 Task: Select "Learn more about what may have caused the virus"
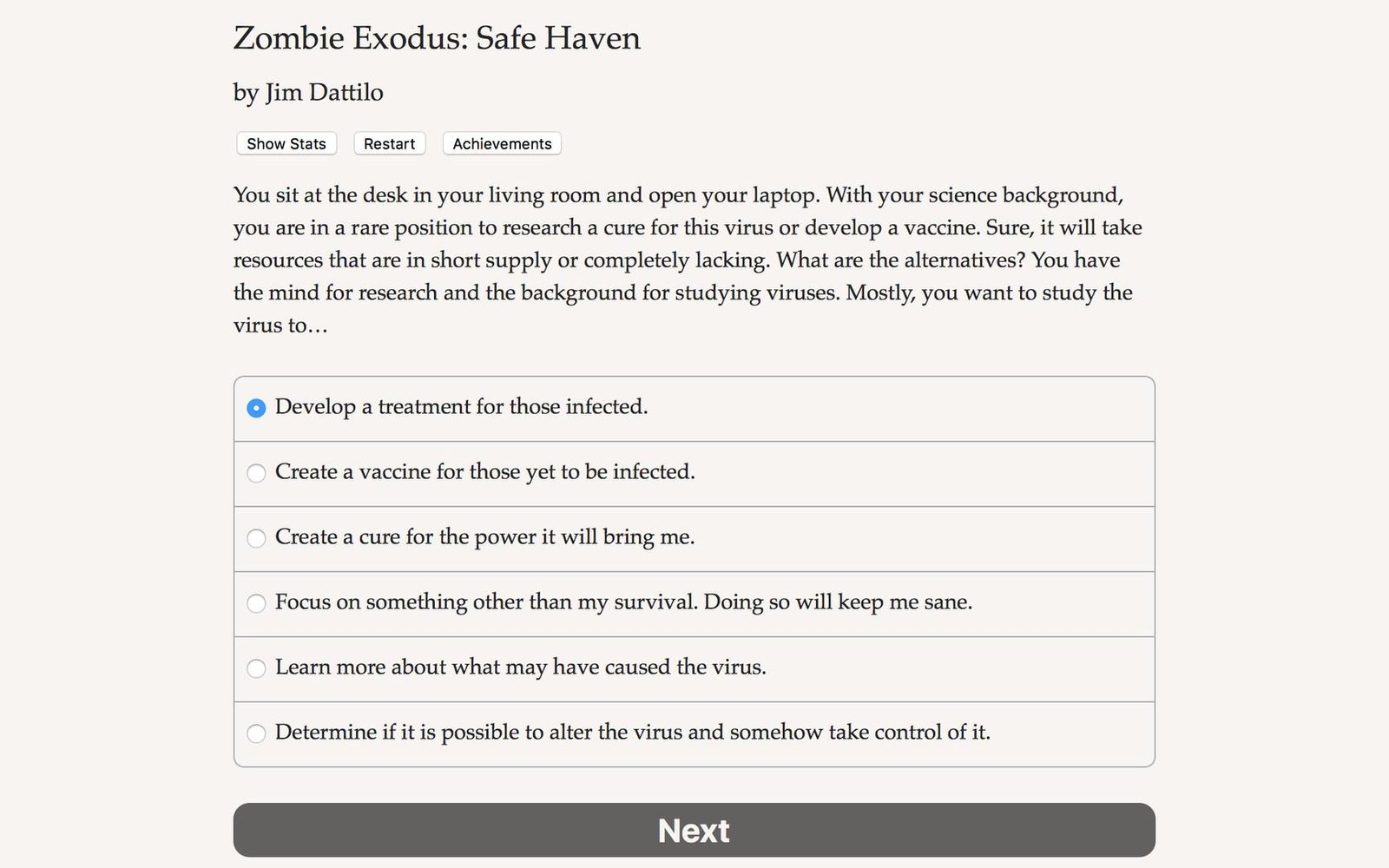point(256,668)
